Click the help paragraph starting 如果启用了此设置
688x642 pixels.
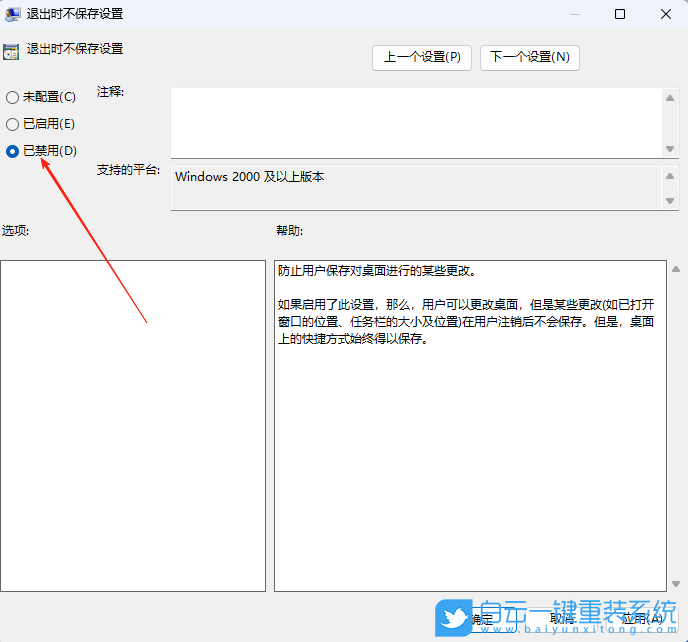pyautogui.click(x=466, y=322)
